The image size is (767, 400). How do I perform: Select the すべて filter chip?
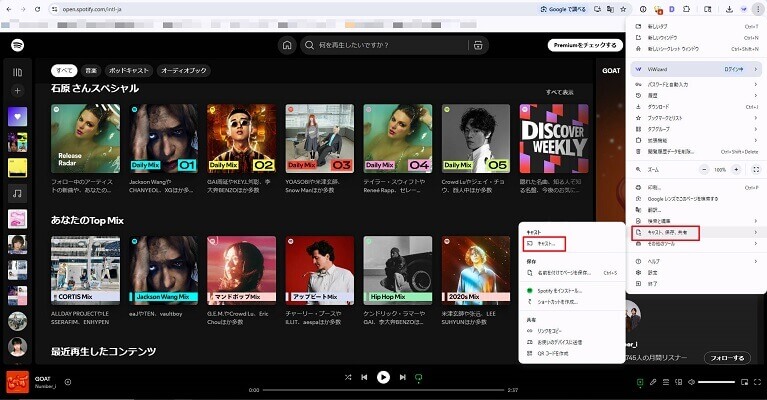coord(64,70)
